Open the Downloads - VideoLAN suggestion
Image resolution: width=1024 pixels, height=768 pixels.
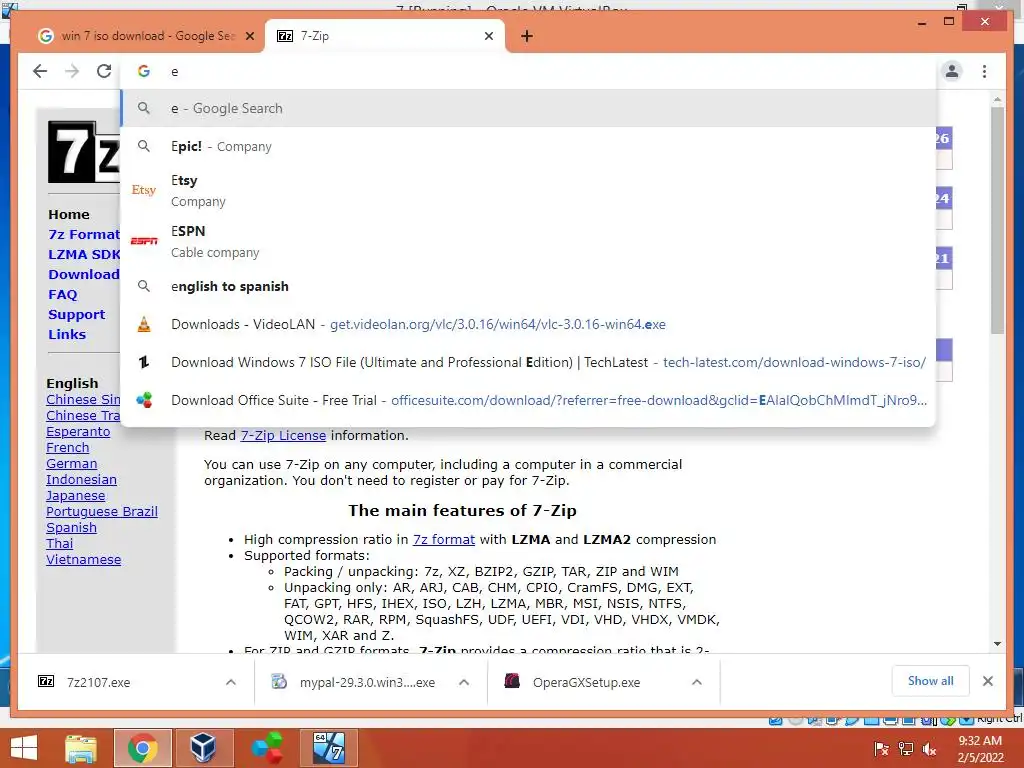[x=528, y=324]
